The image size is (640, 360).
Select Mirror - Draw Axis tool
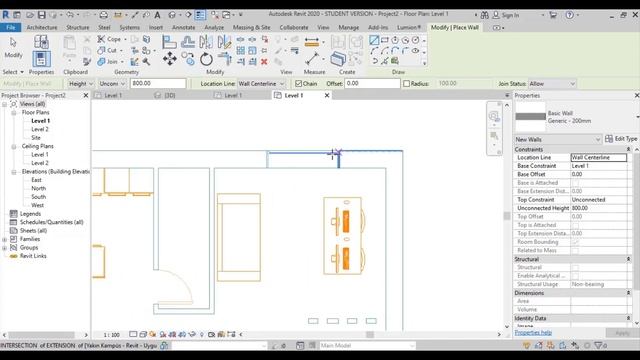coord(224,42)
